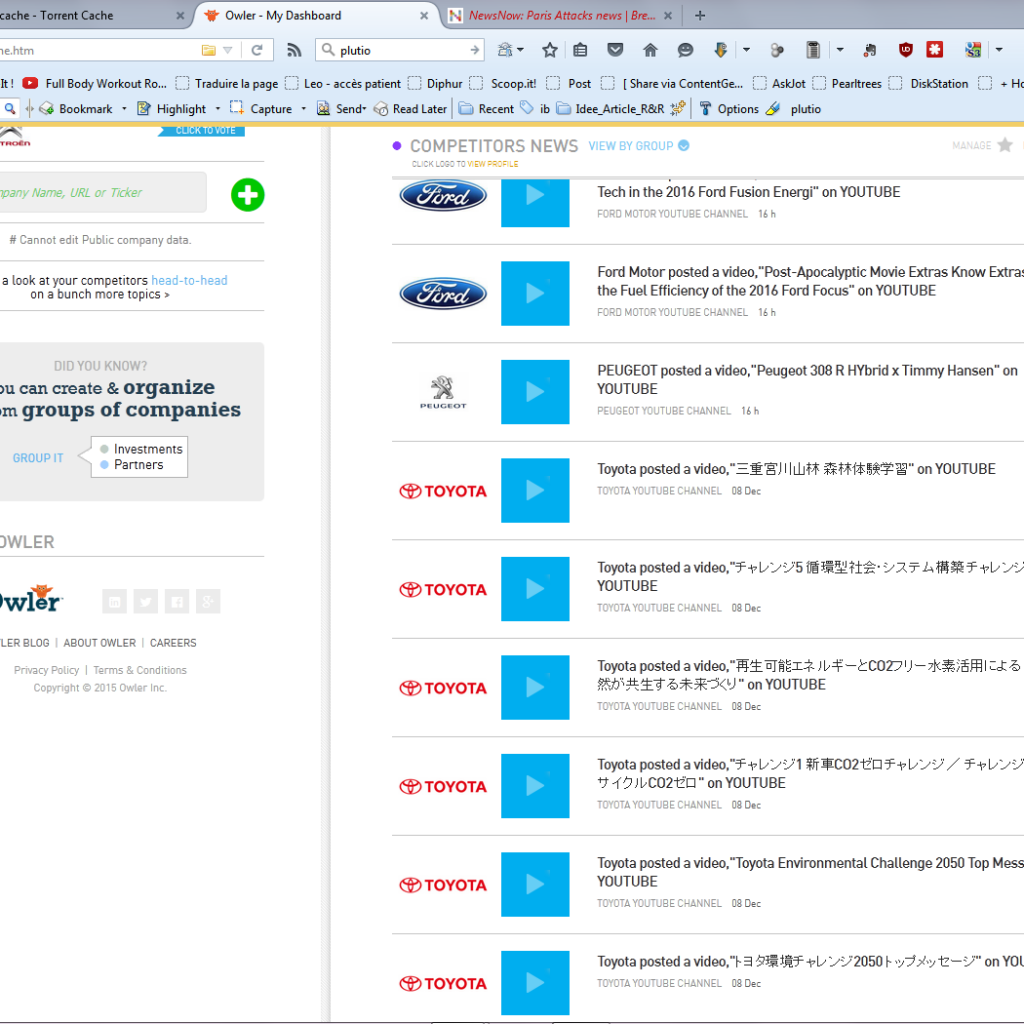Click the GROUP IT link
1024x1024 pixels.
[38, 458]
